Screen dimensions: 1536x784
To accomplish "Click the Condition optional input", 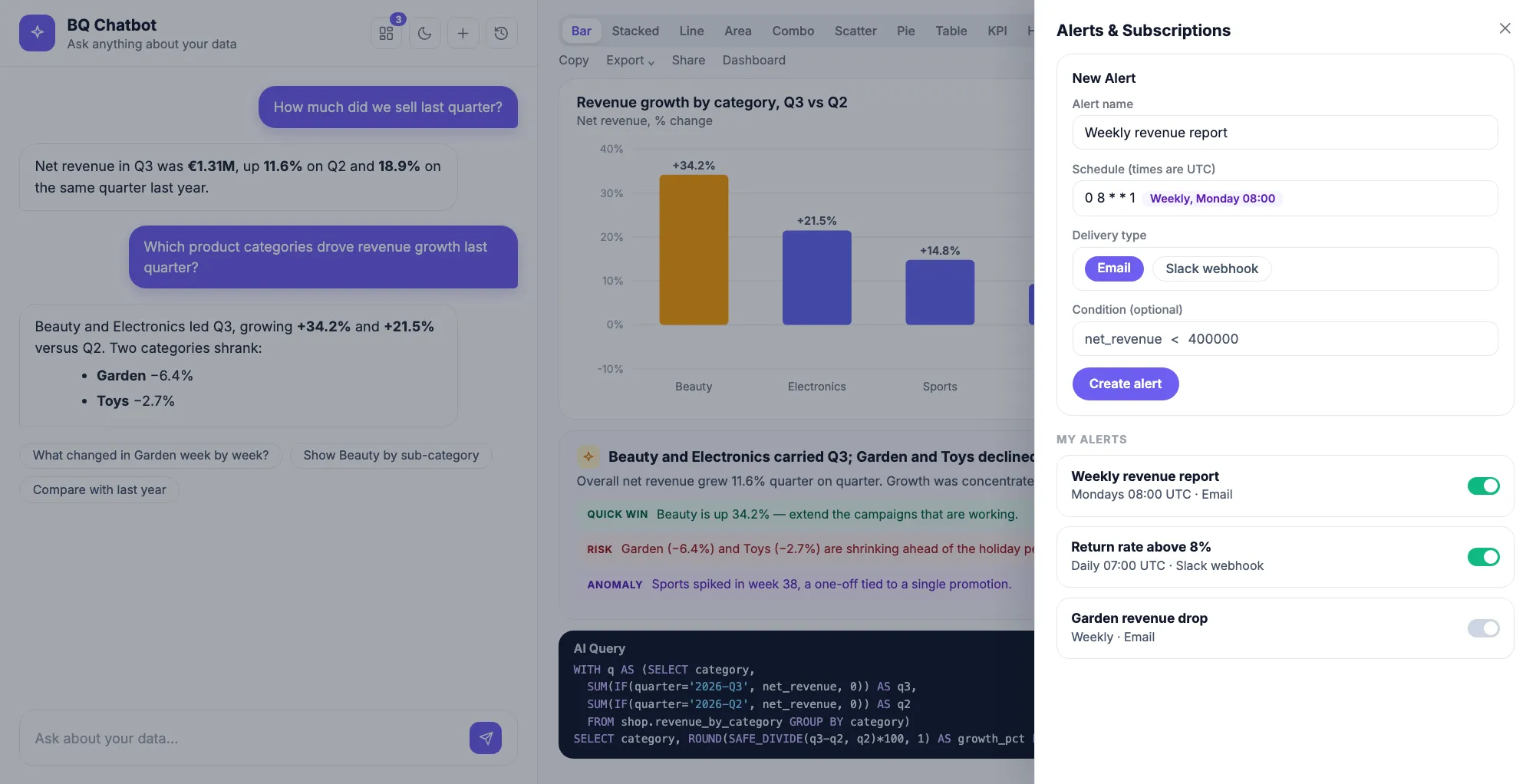I will (x=1285, y=339).
